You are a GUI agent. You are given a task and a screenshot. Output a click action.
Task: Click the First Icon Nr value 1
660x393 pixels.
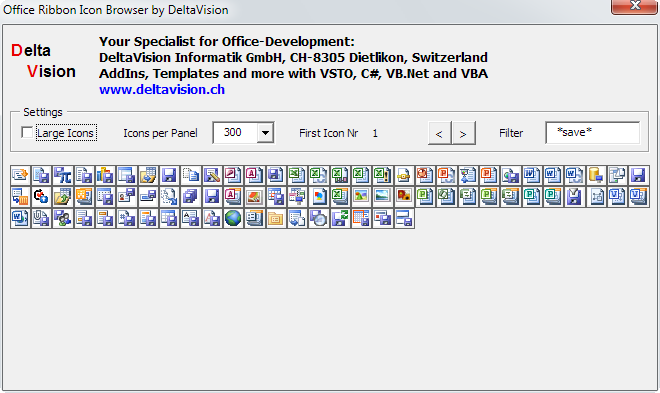pyautogui.click(x=375, y=133)
